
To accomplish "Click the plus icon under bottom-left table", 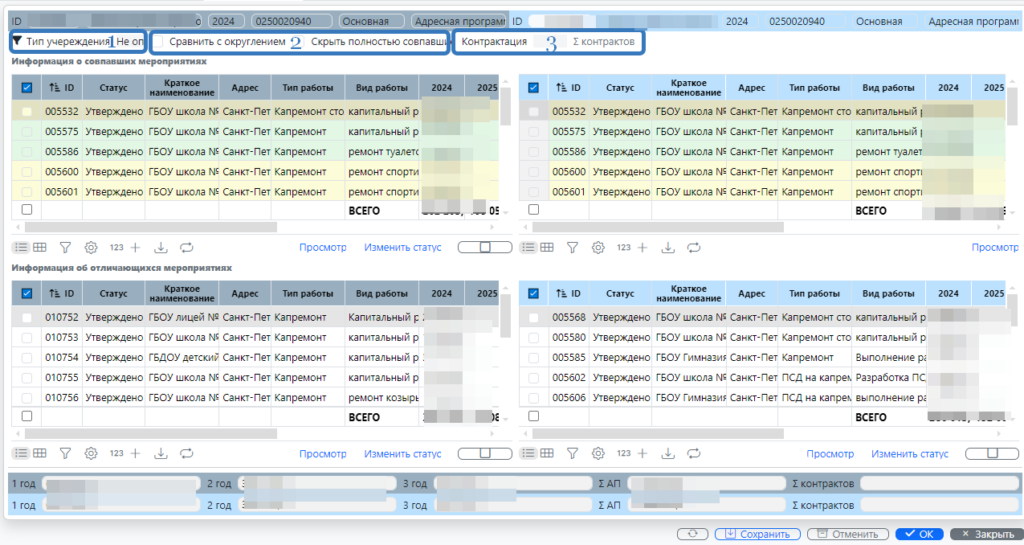I will pyautogui.click(x=136, y=453).
